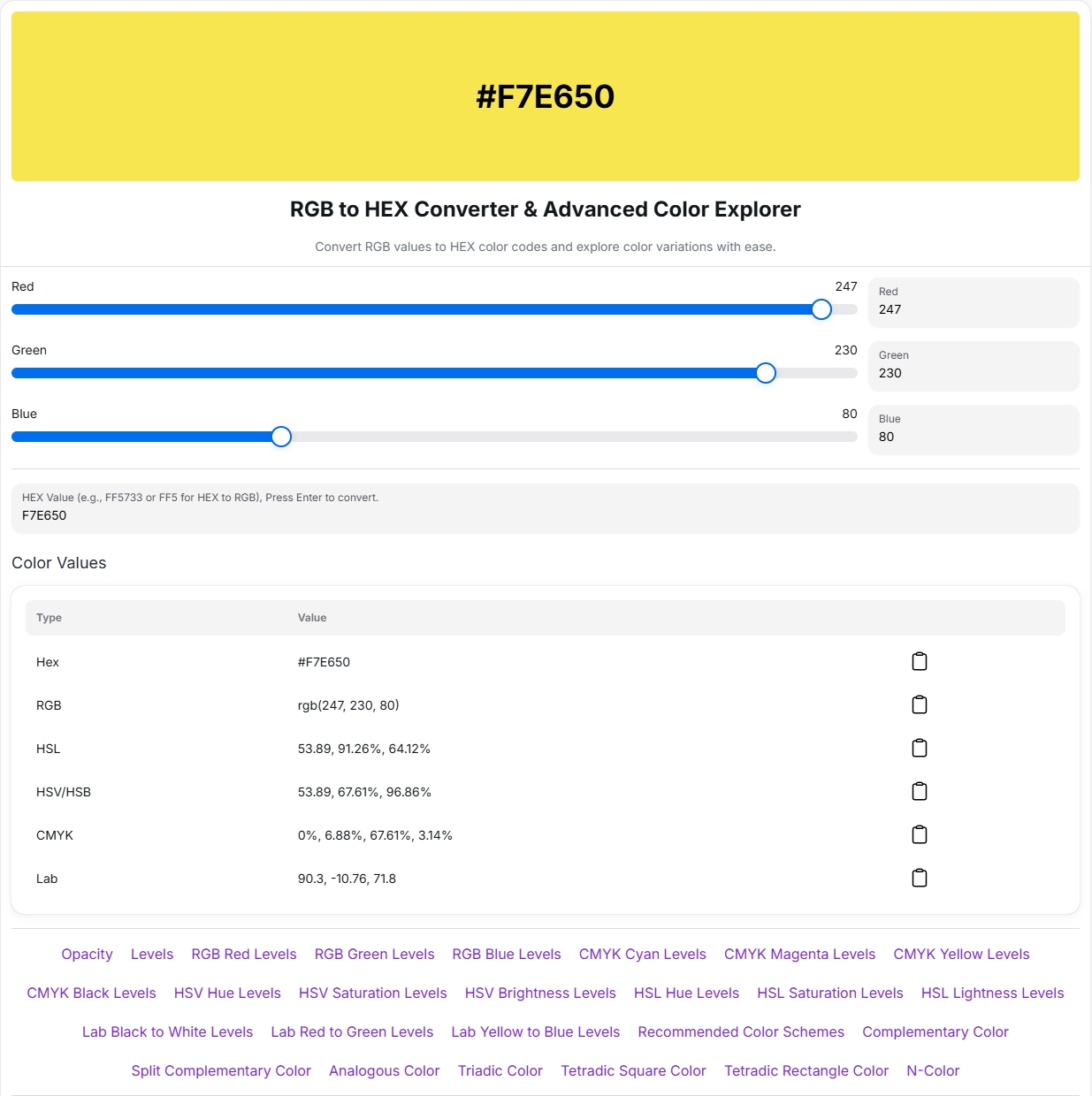
Task: Open the Analogous Color page
Action: 384,1070
